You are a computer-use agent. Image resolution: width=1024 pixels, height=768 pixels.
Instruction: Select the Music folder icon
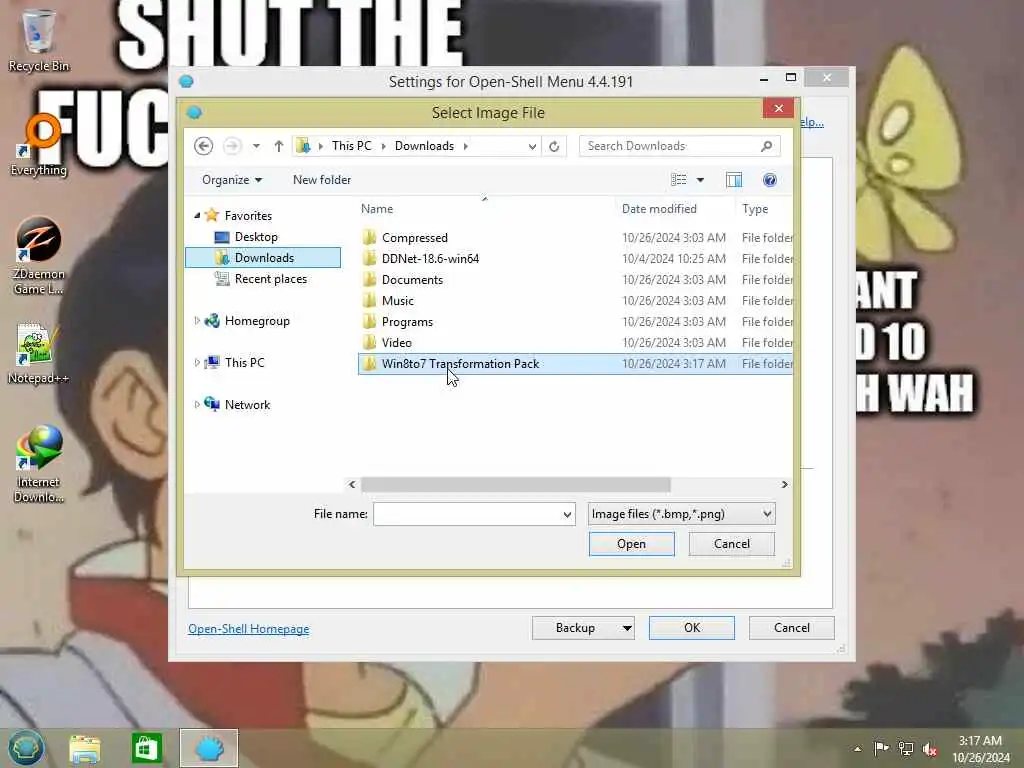(370, 300)
